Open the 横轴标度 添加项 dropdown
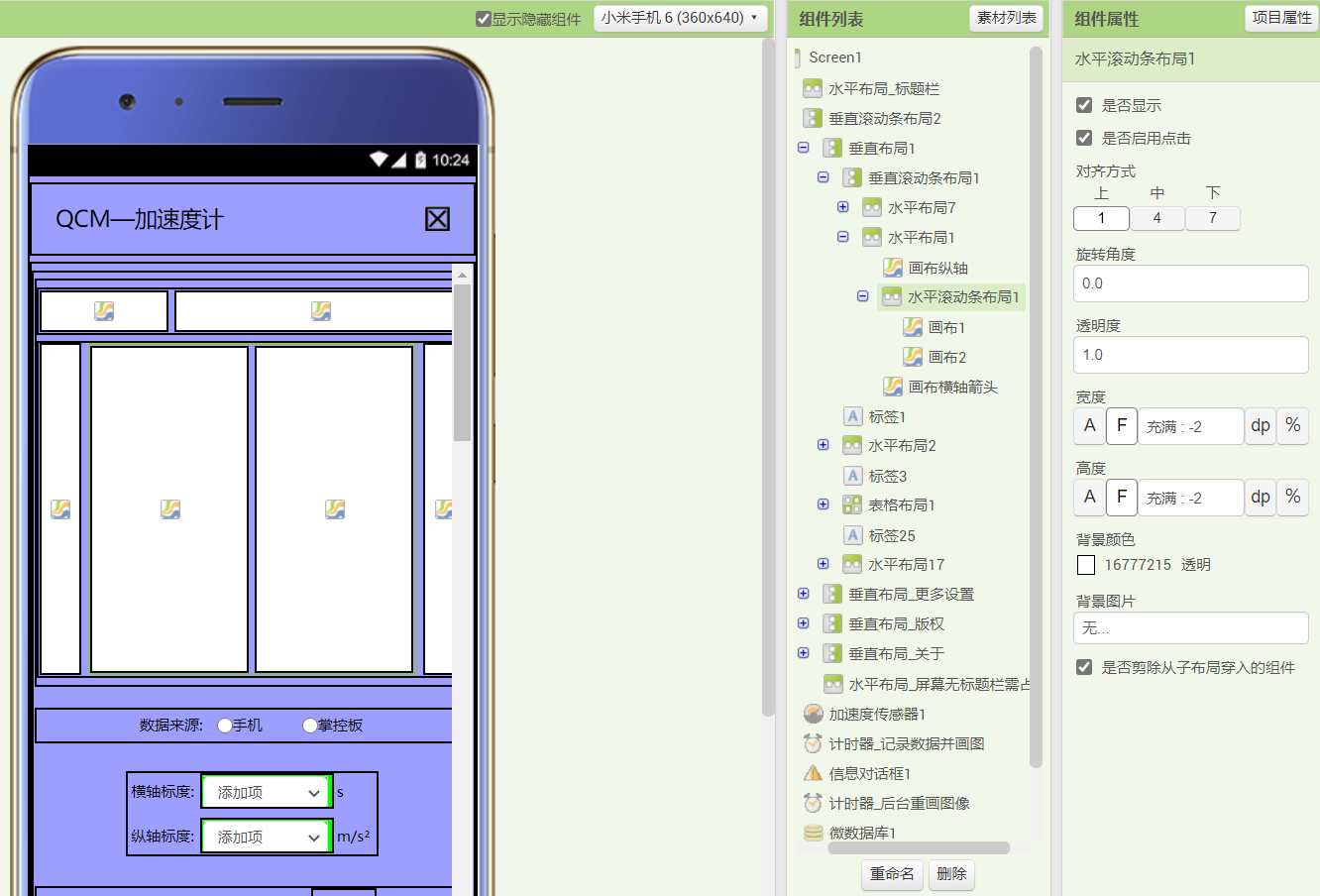This screenshot has width=1320, height=896. pos(268,792)
